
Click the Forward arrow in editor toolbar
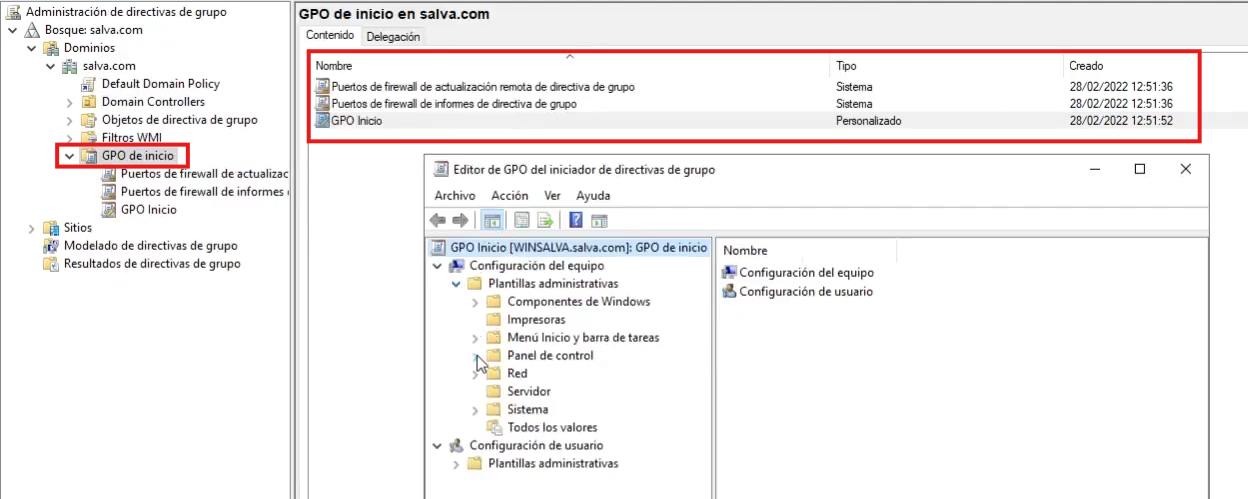[x=460, y=221]
